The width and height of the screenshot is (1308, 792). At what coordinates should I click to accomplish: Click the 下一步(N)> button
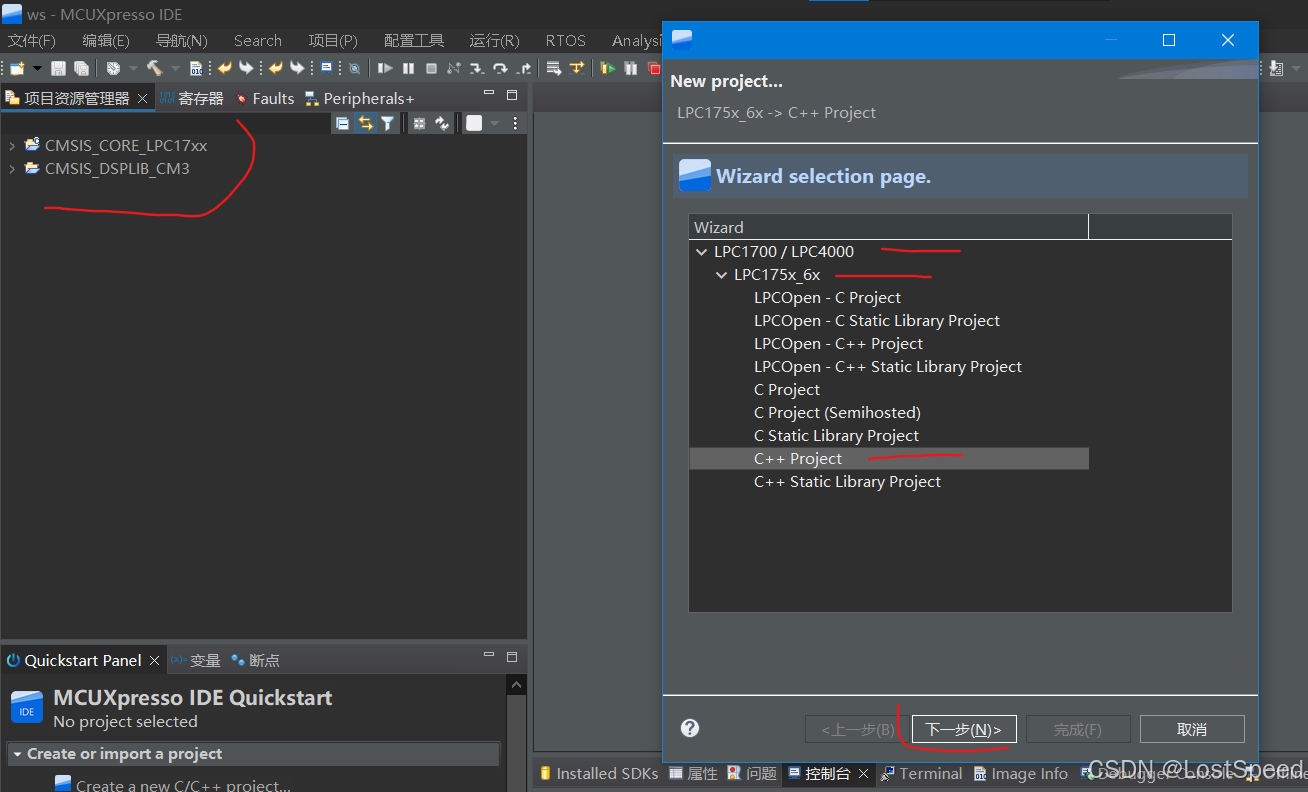[964, 729]
